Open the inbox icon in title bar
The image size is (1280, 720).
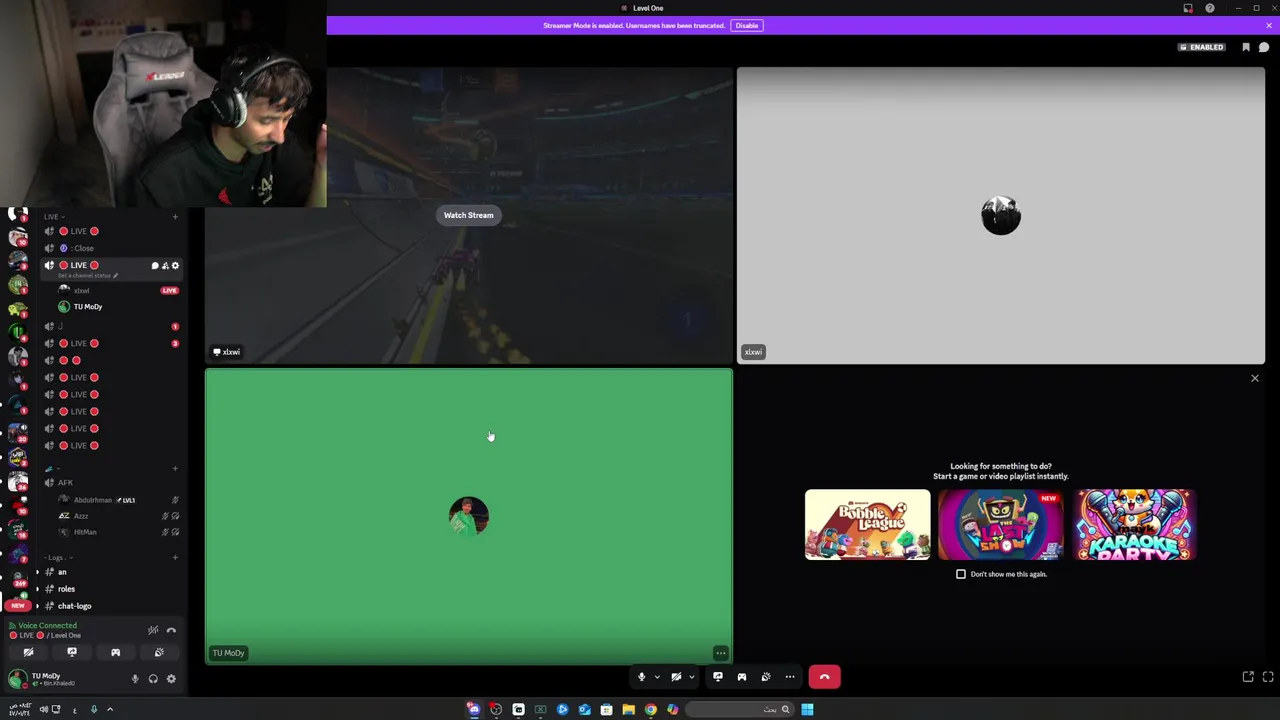[1188, 8]
